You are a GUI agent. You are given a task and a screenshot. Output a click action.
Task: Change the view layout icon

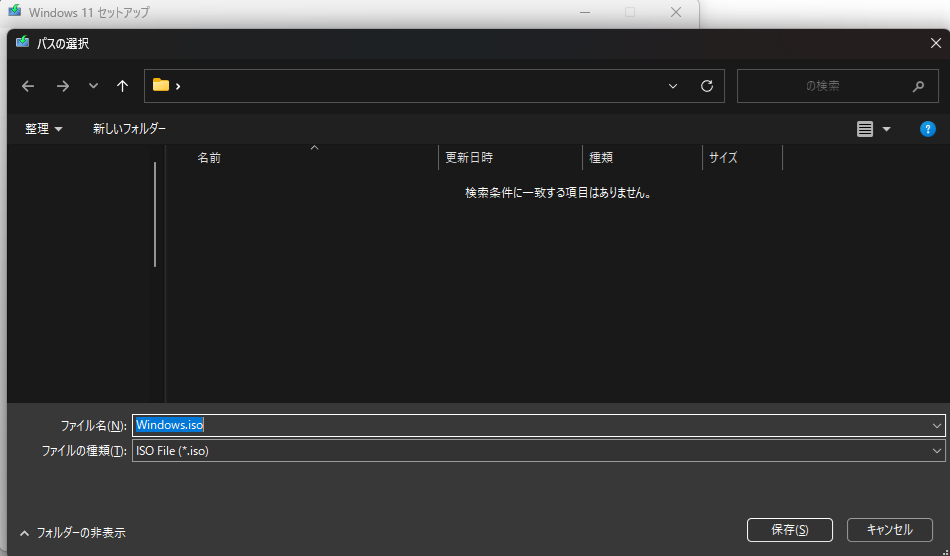tap(865, 129)
